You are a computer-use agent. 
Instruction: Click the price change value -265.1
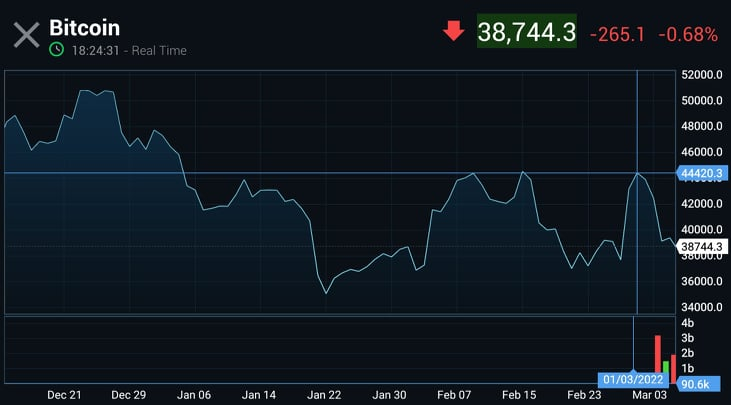617,34
